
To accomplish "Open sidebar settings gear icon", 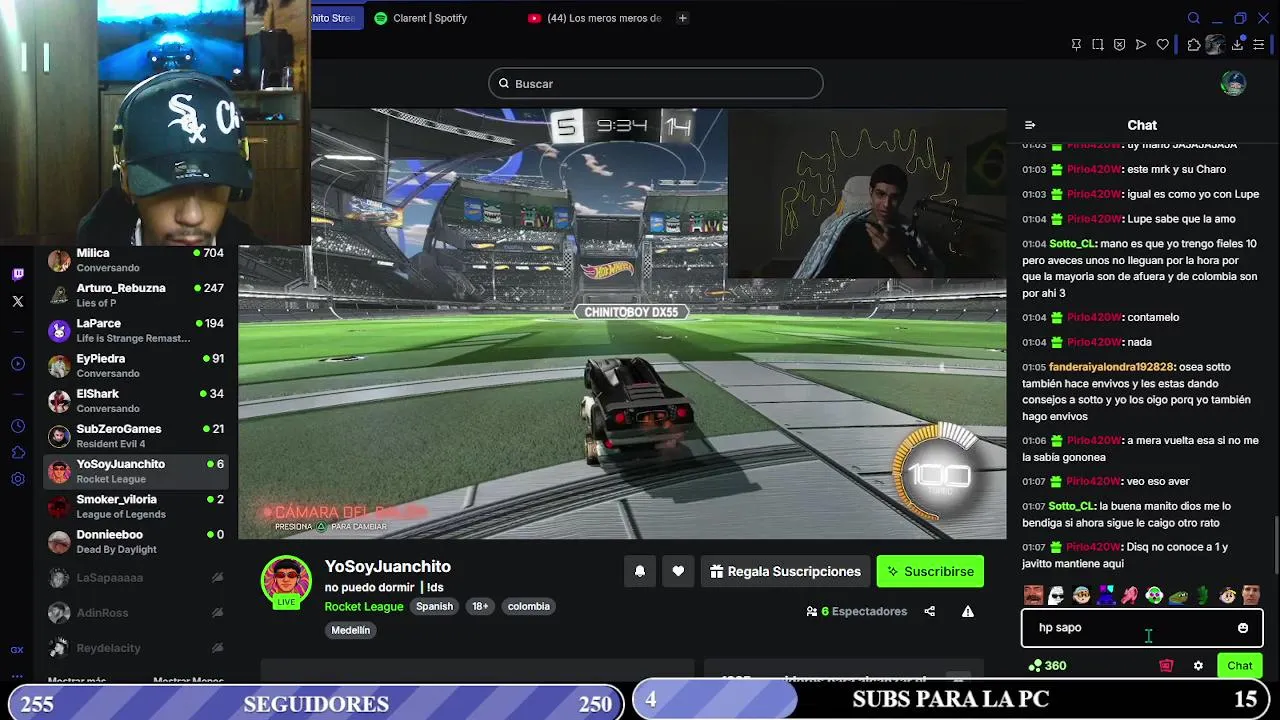I will click(x=18, y=479).
